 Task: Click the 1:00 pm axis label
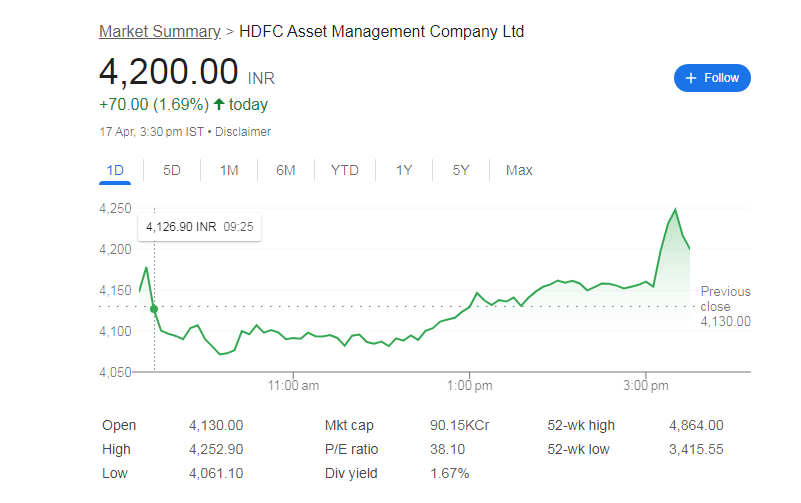[469, 386]
